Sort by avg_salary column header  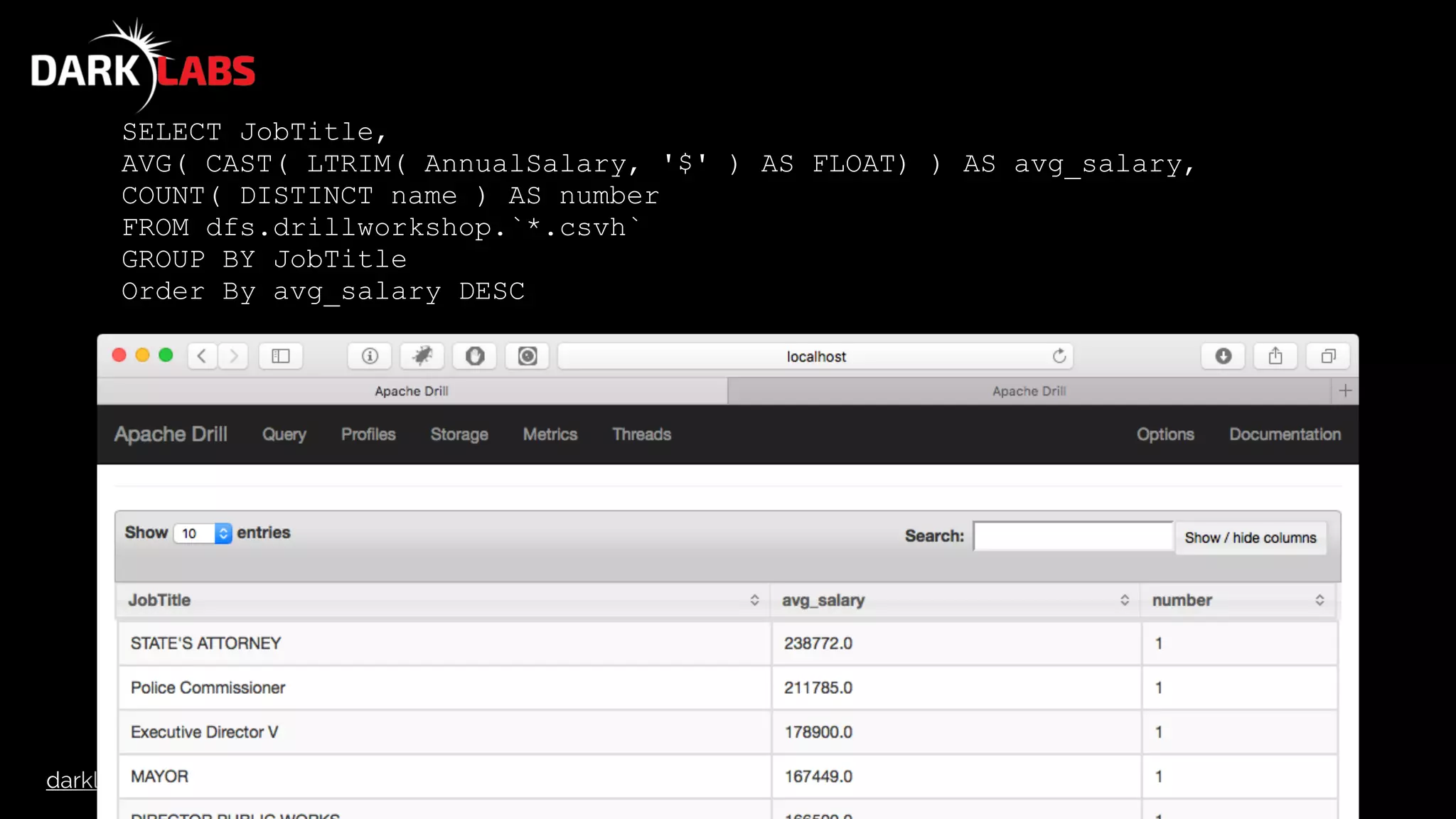955,600
